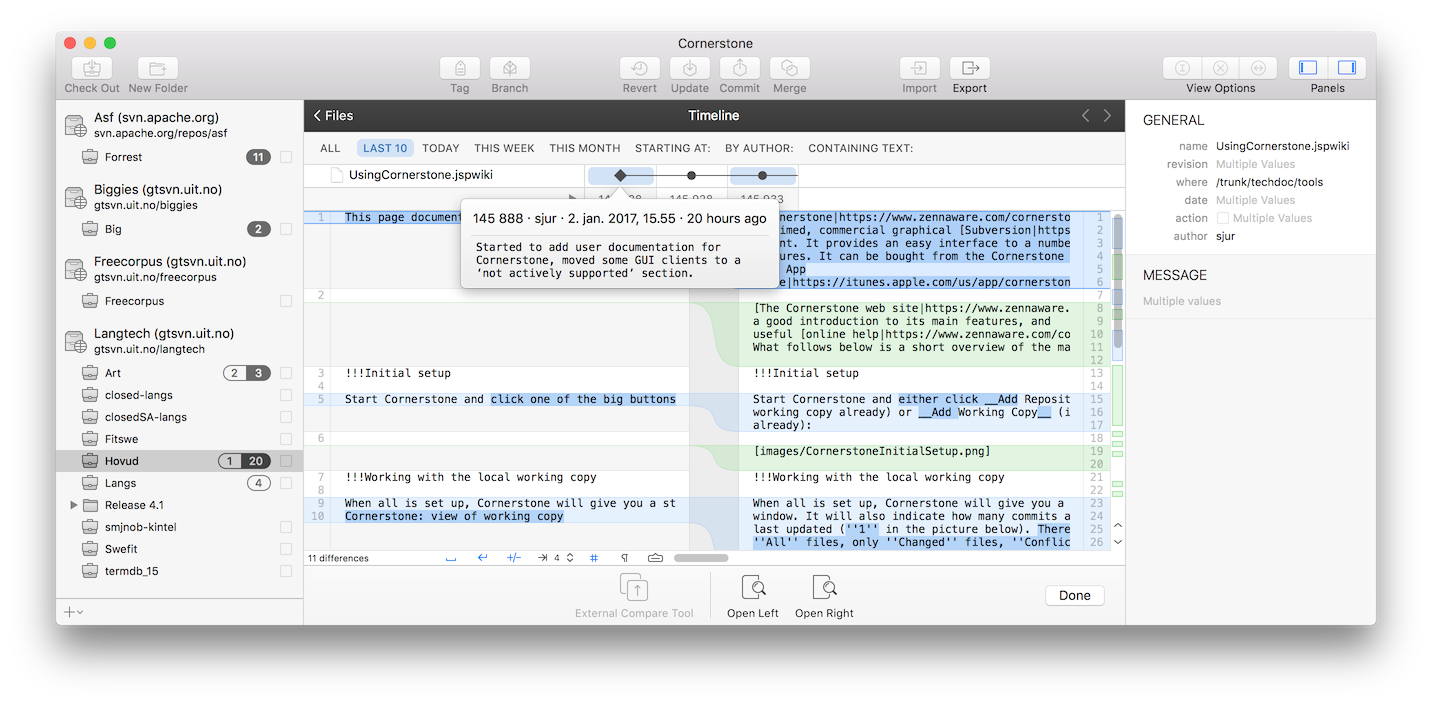Open the add repository plus menu
This screenshot has width=1432, height=705.
click(x=73, y=611)
